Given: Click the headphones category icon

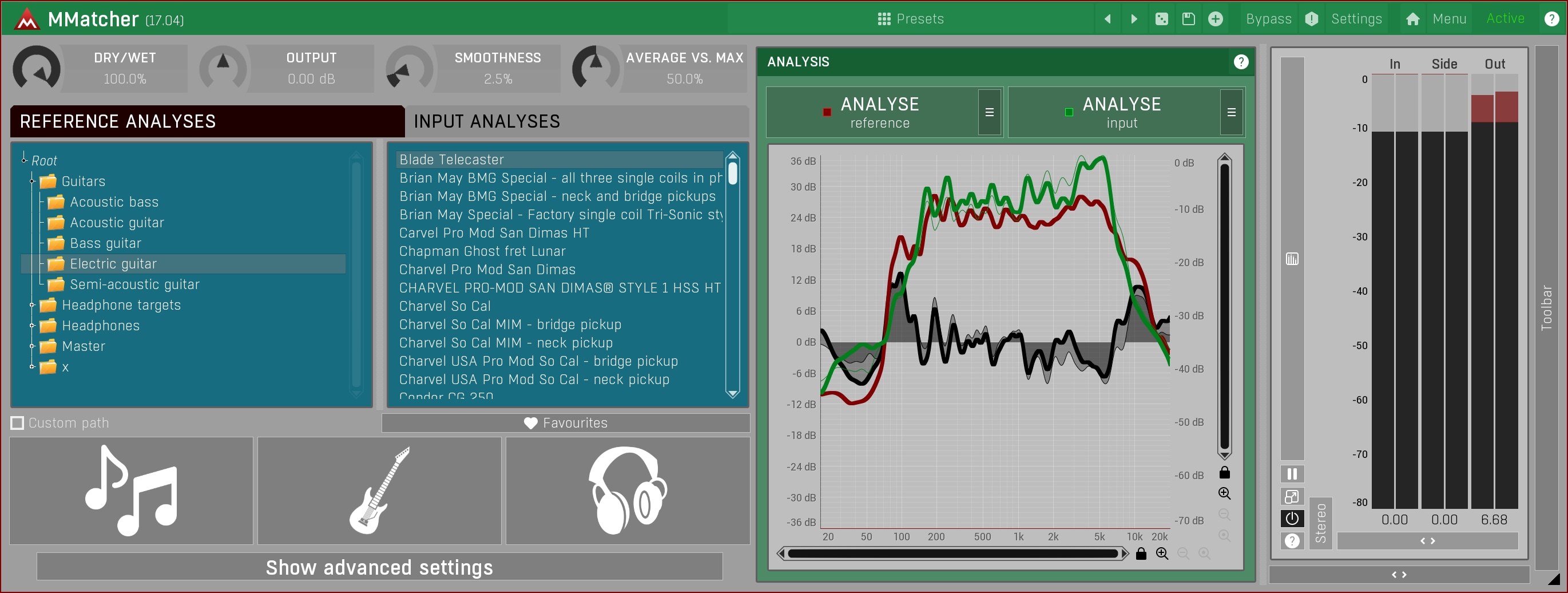Looking at the screenshot, I should tap(628, 490).
